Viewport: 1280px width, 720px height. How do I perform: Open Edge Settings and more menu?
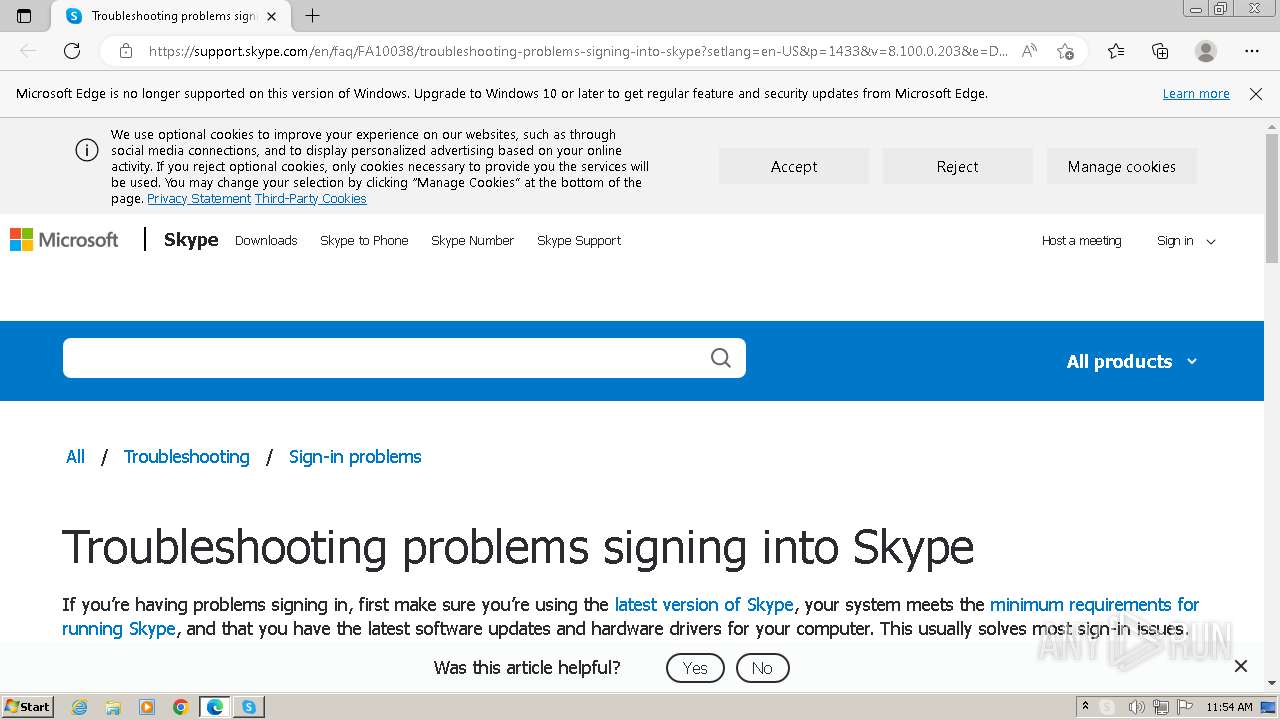click(x=1252, y=51)
